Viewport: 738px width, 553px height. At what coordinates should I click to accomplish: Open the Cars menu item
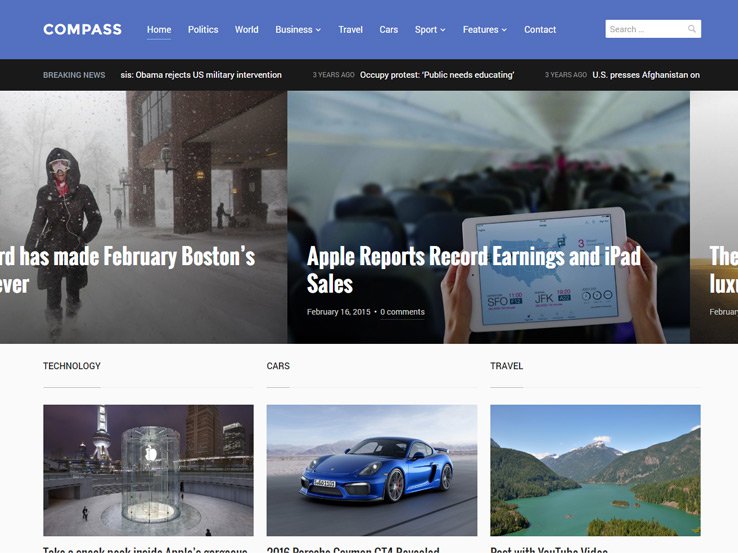click(389, 29)
